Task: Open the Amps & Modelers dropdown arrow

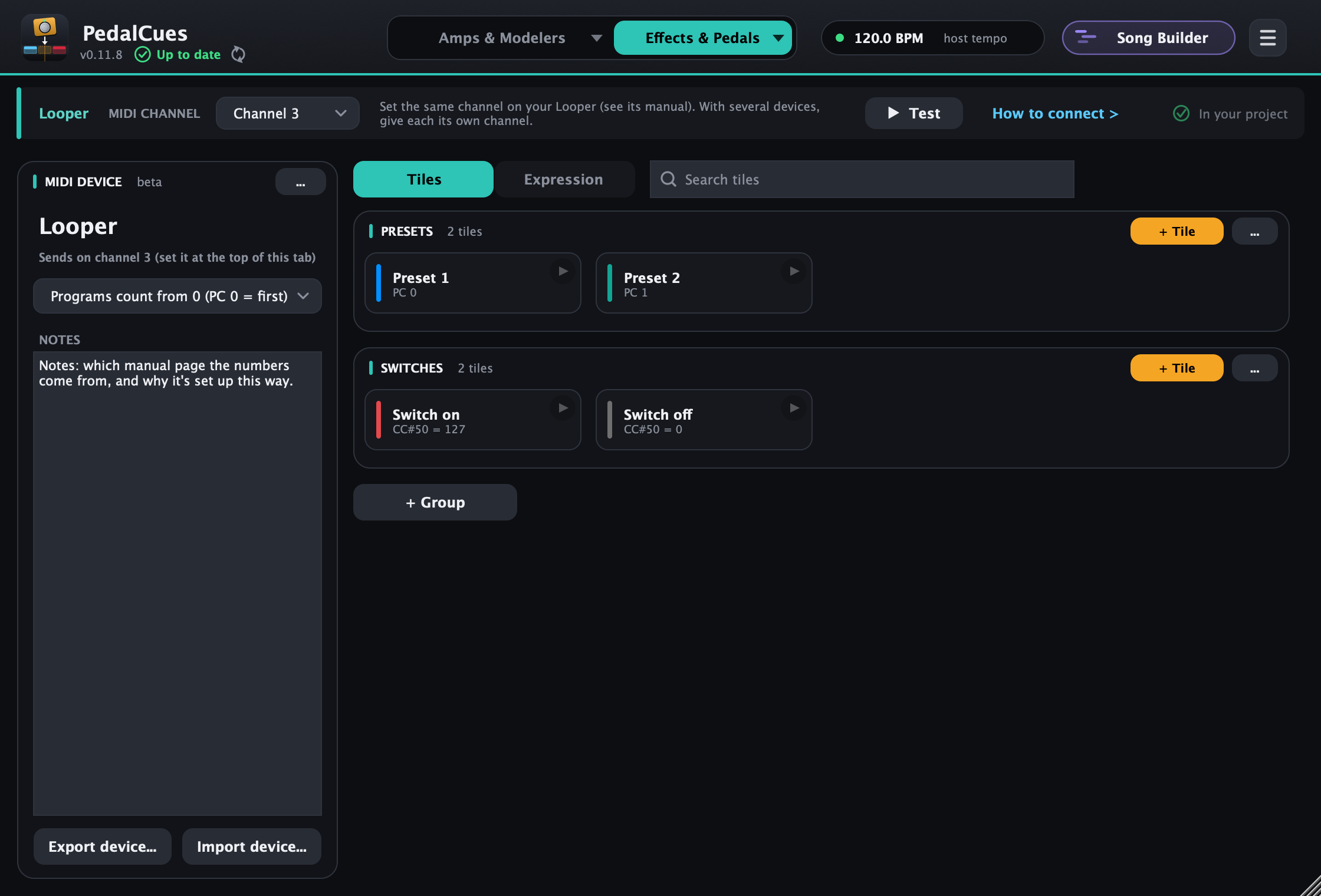Action: coord(596,38)
